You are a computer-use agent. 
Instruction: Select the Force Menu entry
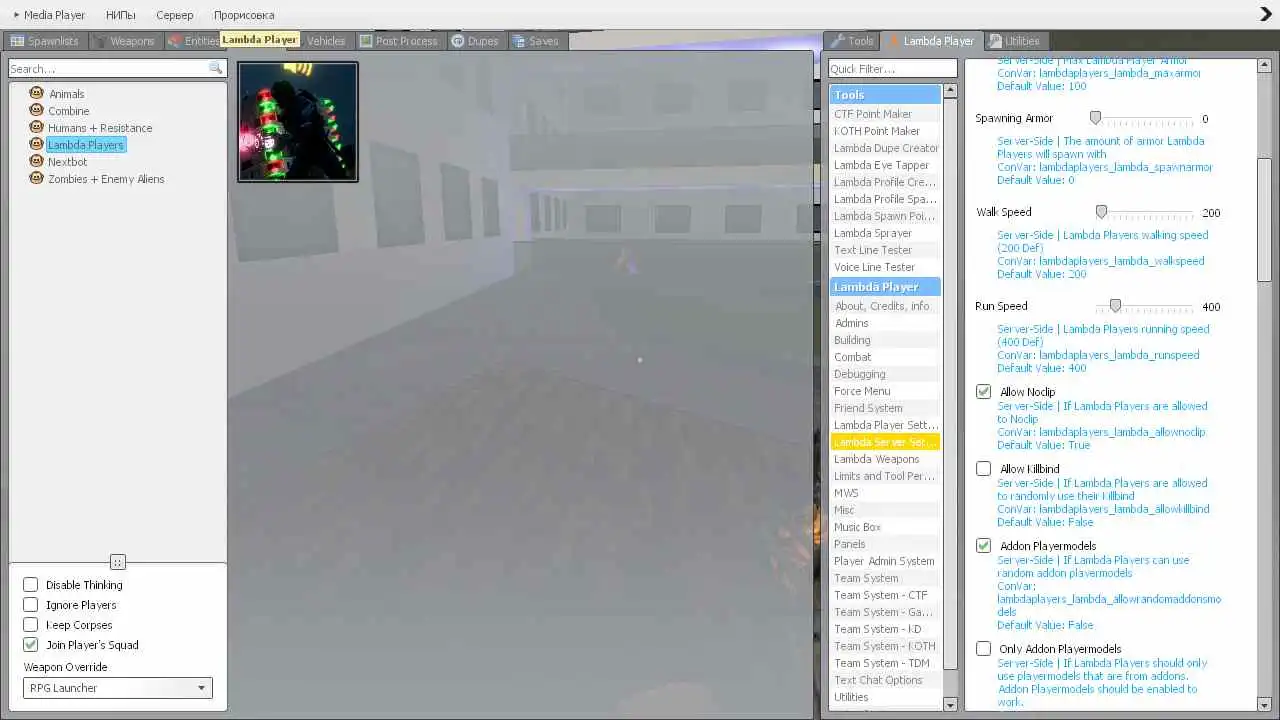click(885, 391)
